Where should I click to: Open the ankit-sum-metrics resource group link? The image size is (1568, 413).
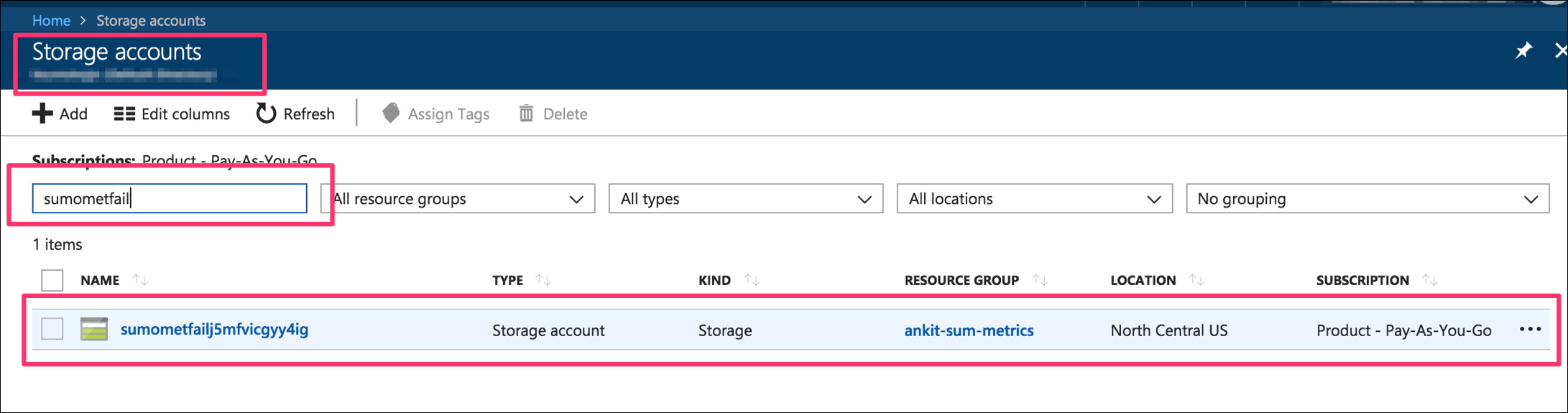pos(968,330)
